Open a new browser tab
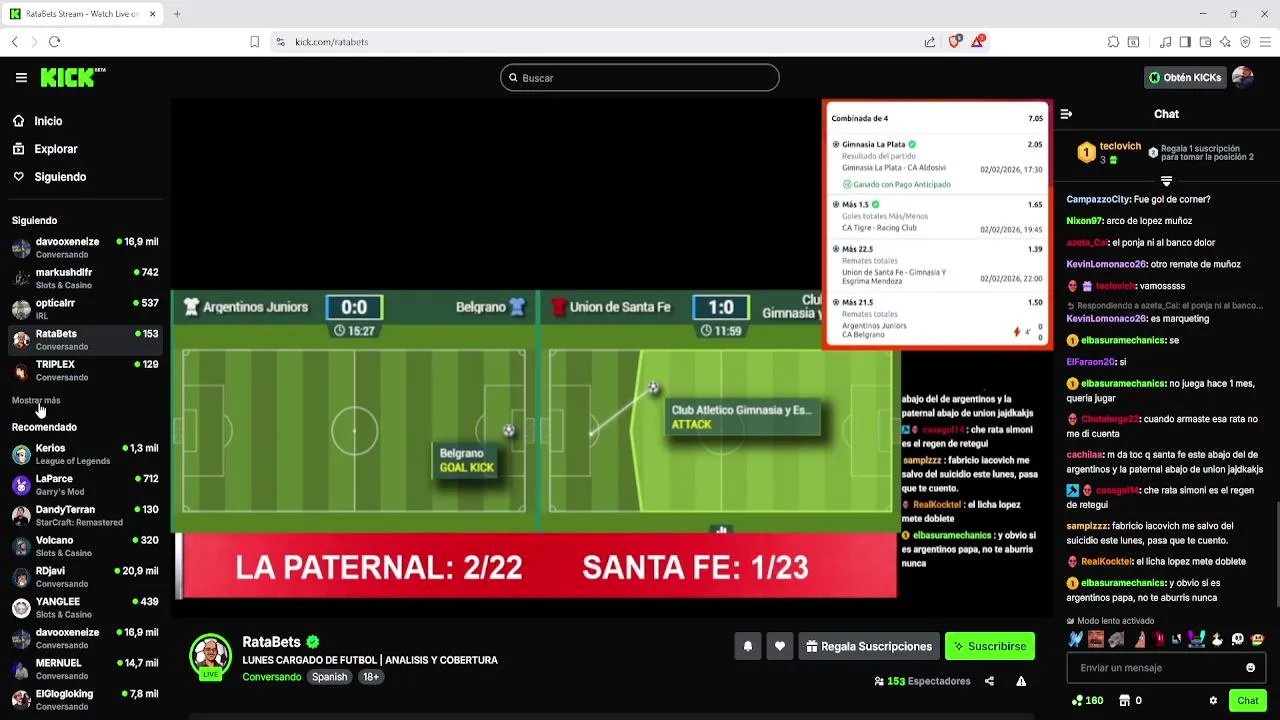Image resolution: width=1280 pixels, height=720 pixels. [177, 14]
